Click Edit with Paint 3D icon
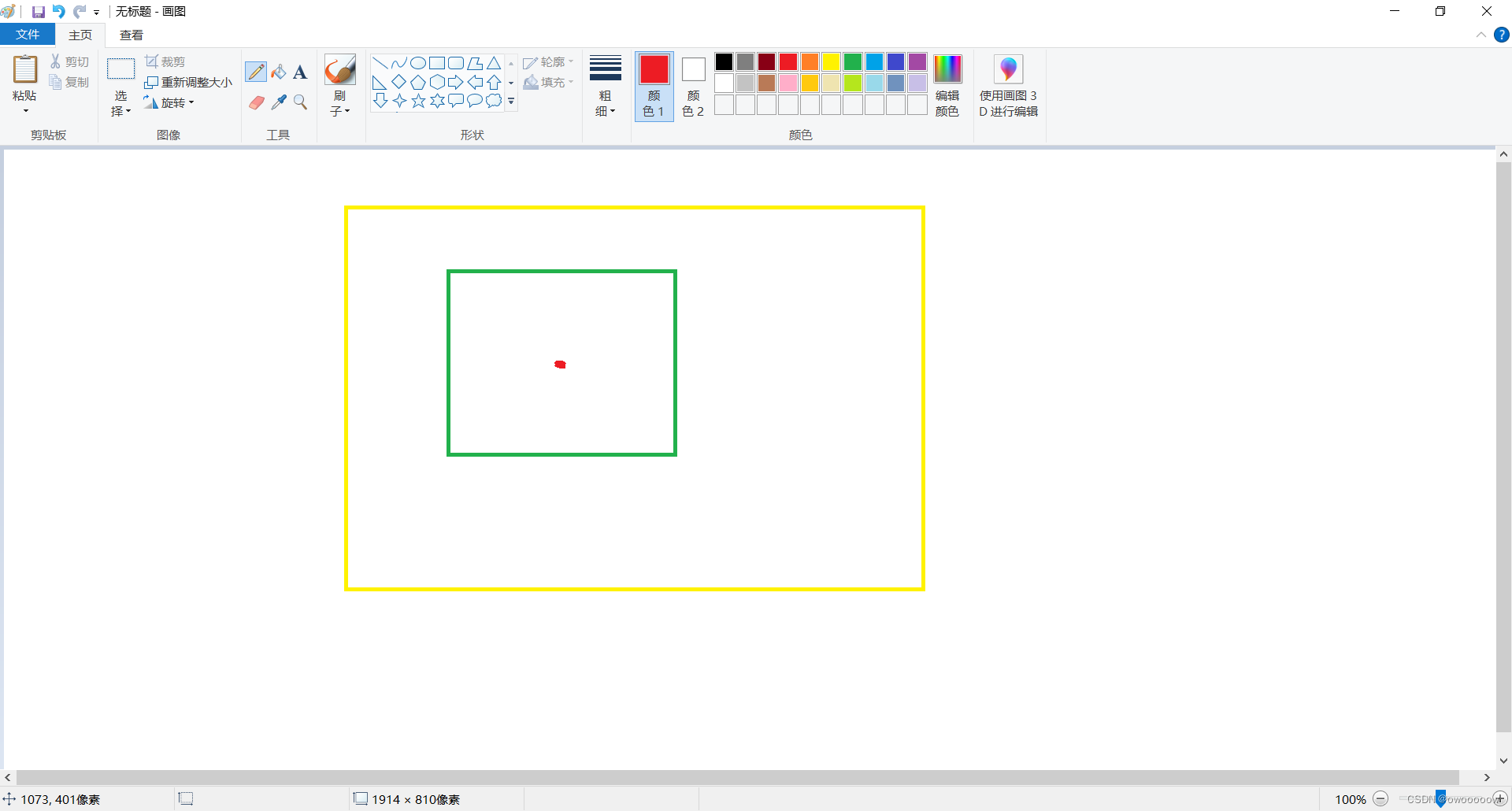 pos(1009,69)
